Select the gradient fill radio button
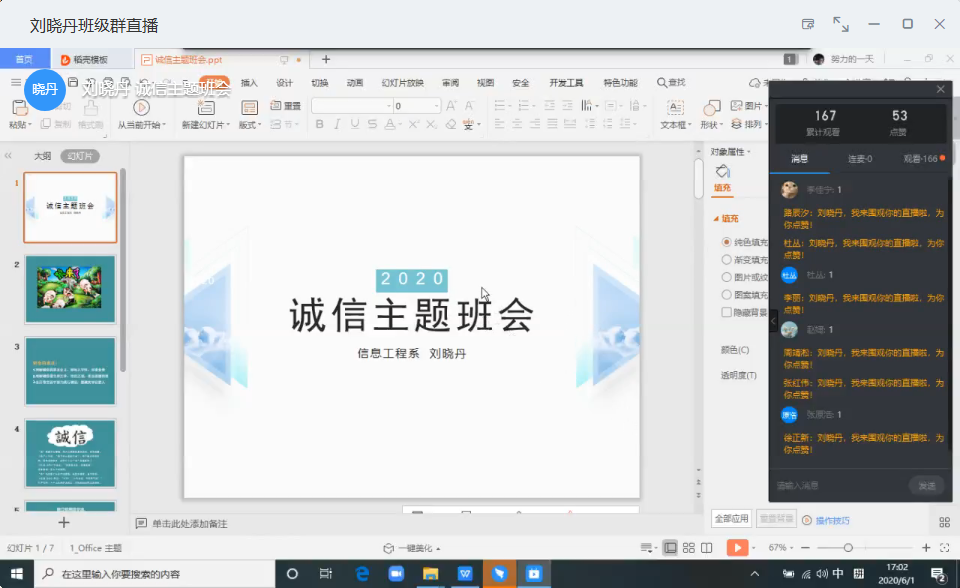The width and height of the screenshot is (960, 588). (x=727, y=259)
